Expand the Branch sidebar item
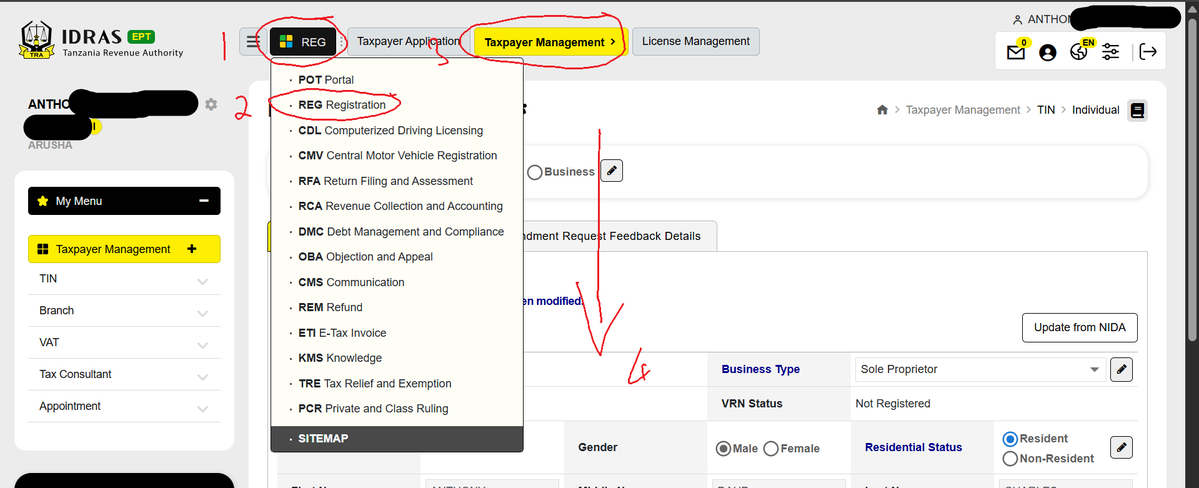 124,311
